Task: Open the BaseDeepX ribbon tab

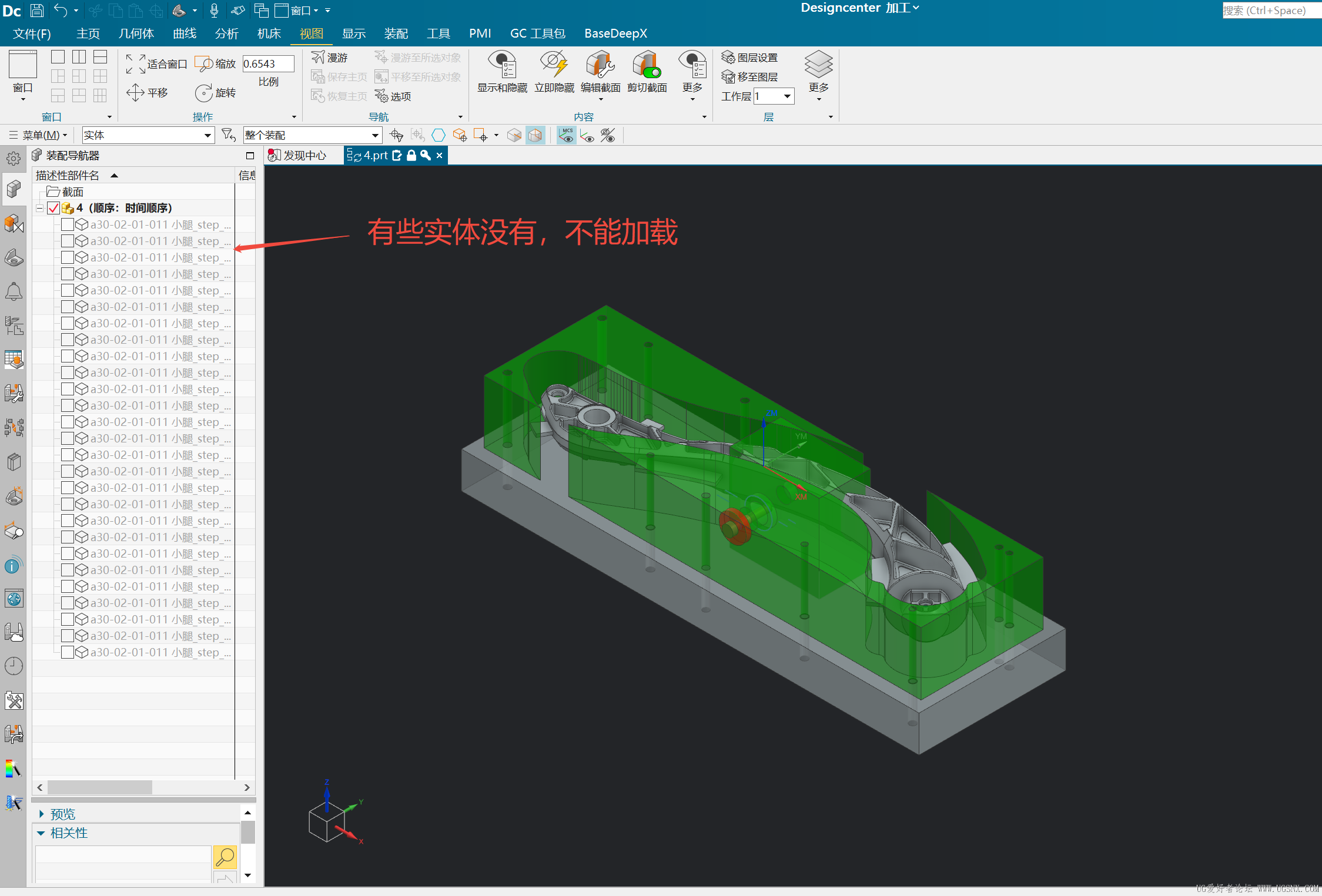Action: click(615, 33)
